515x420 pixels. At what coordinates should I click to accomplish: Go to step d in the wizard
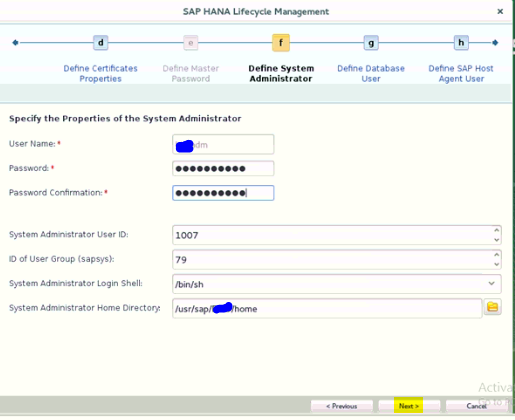pos(100,43)
